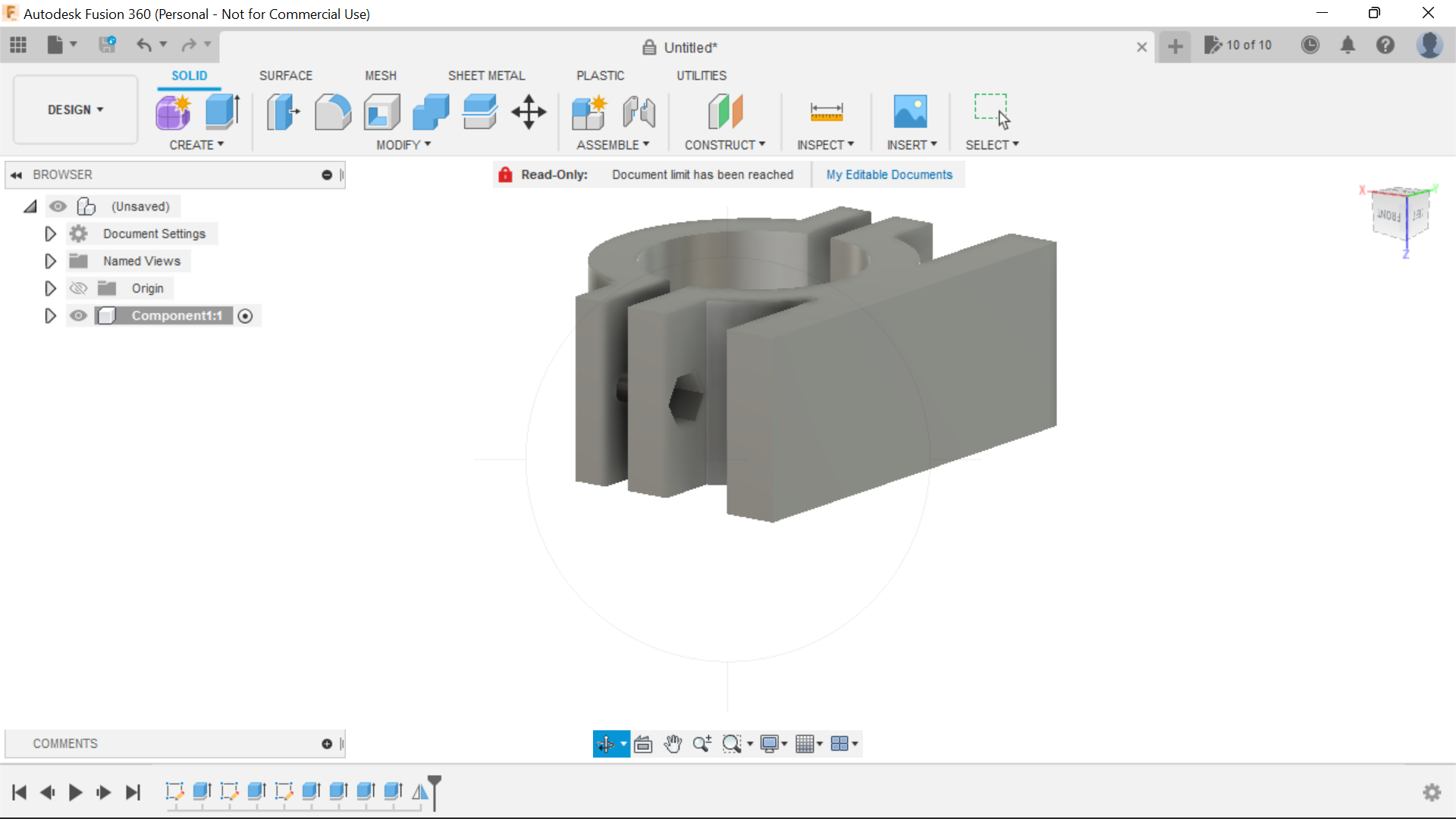
Task: Click the Save button
Action: coord(108,45)
